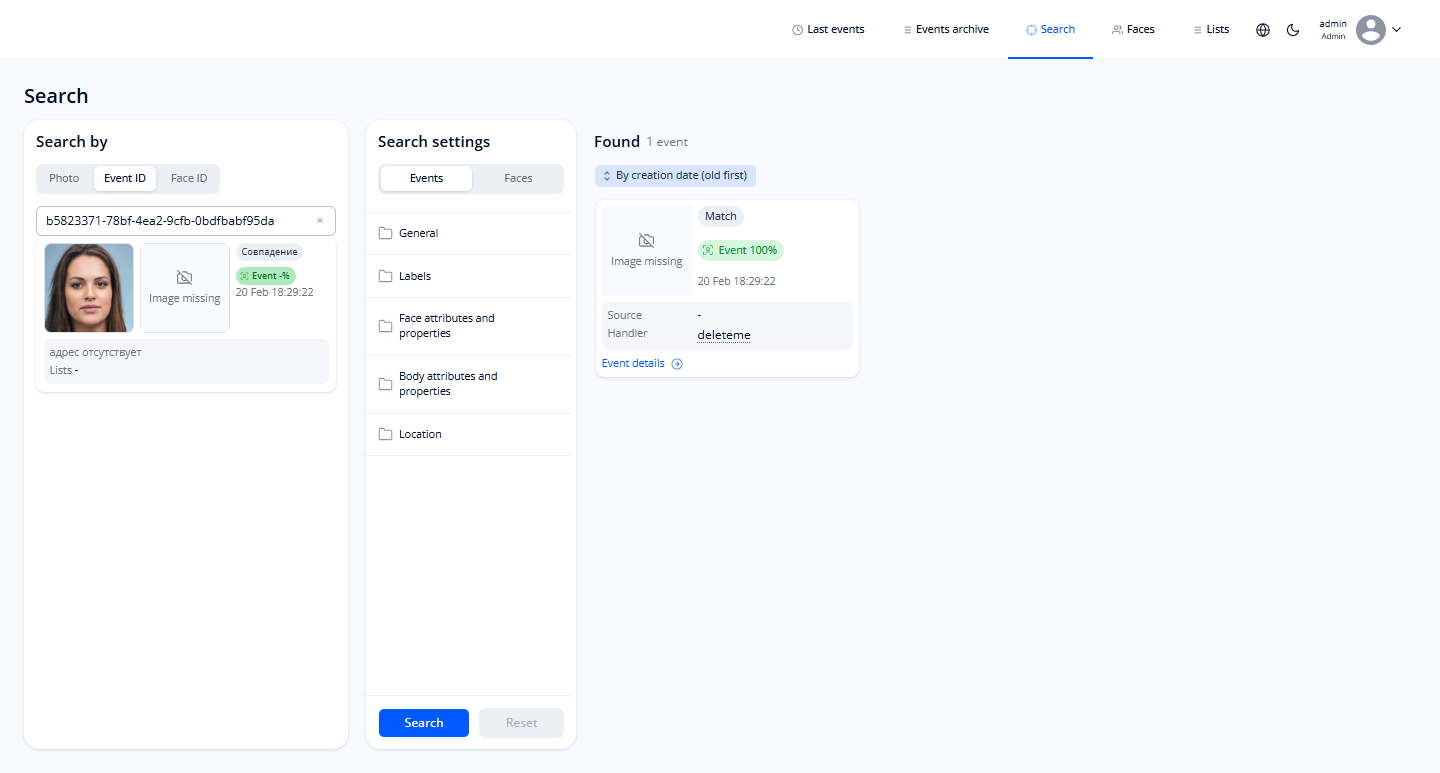Activate the Search navigation tab
This screenshot has width=1440, height=773.
(1050, 29)
